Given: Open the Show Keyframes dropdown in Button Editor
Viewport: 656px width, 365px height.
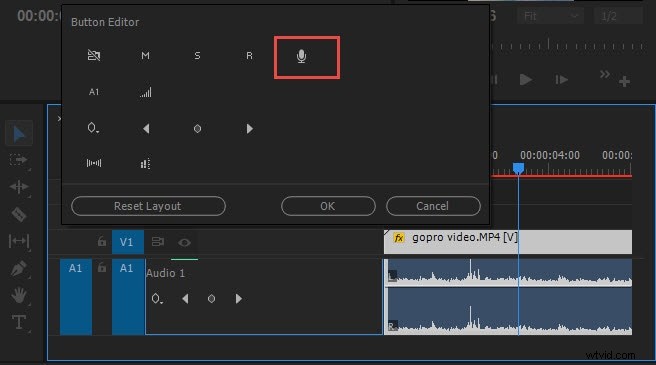Looking at the screenshot, I should click(x=93, y=128).
